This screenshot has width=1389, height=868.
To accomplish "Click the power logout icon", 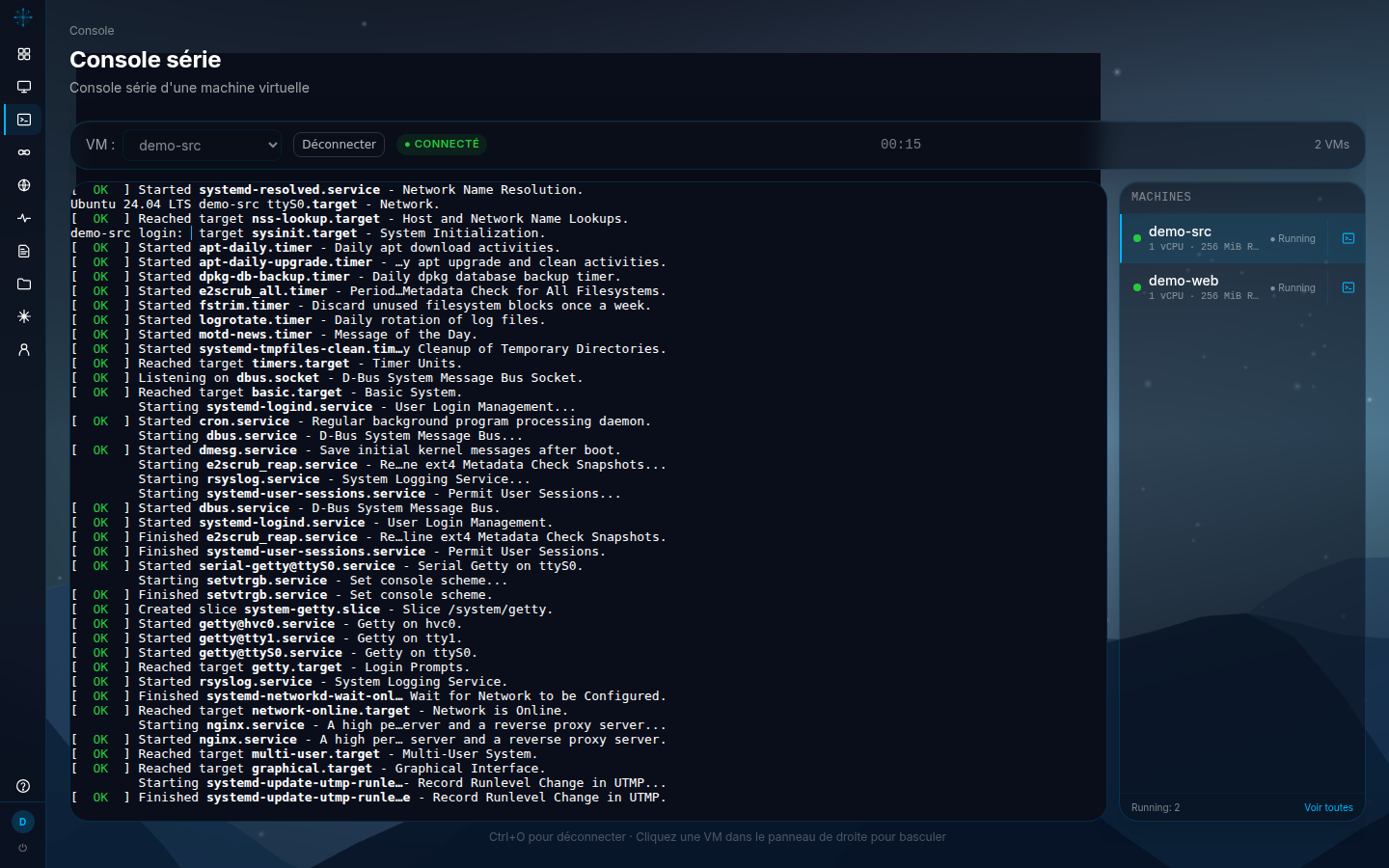I will pos(23,848).
